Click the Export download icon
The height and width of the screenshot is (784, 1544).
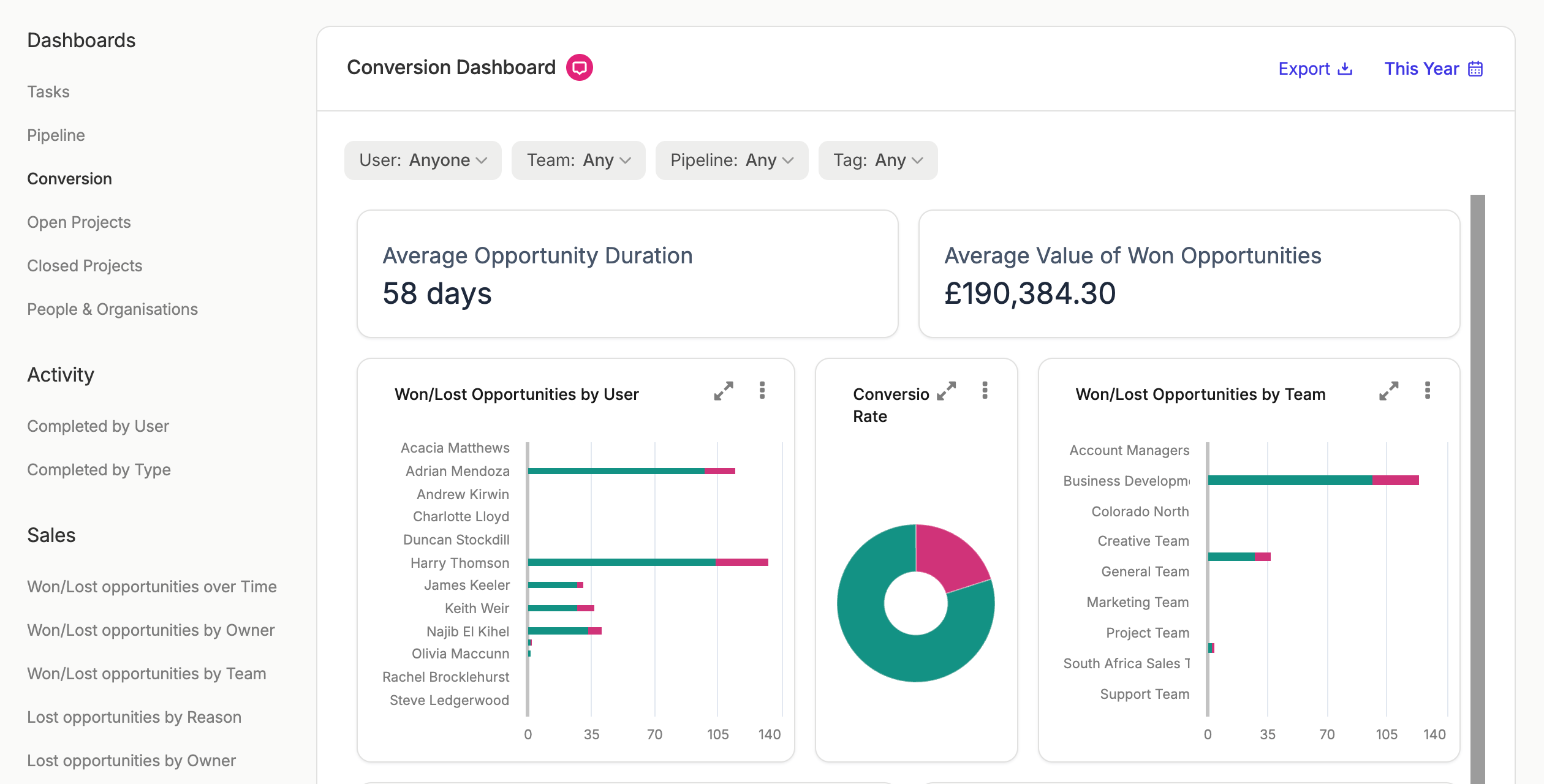(x=1345, y=69)
